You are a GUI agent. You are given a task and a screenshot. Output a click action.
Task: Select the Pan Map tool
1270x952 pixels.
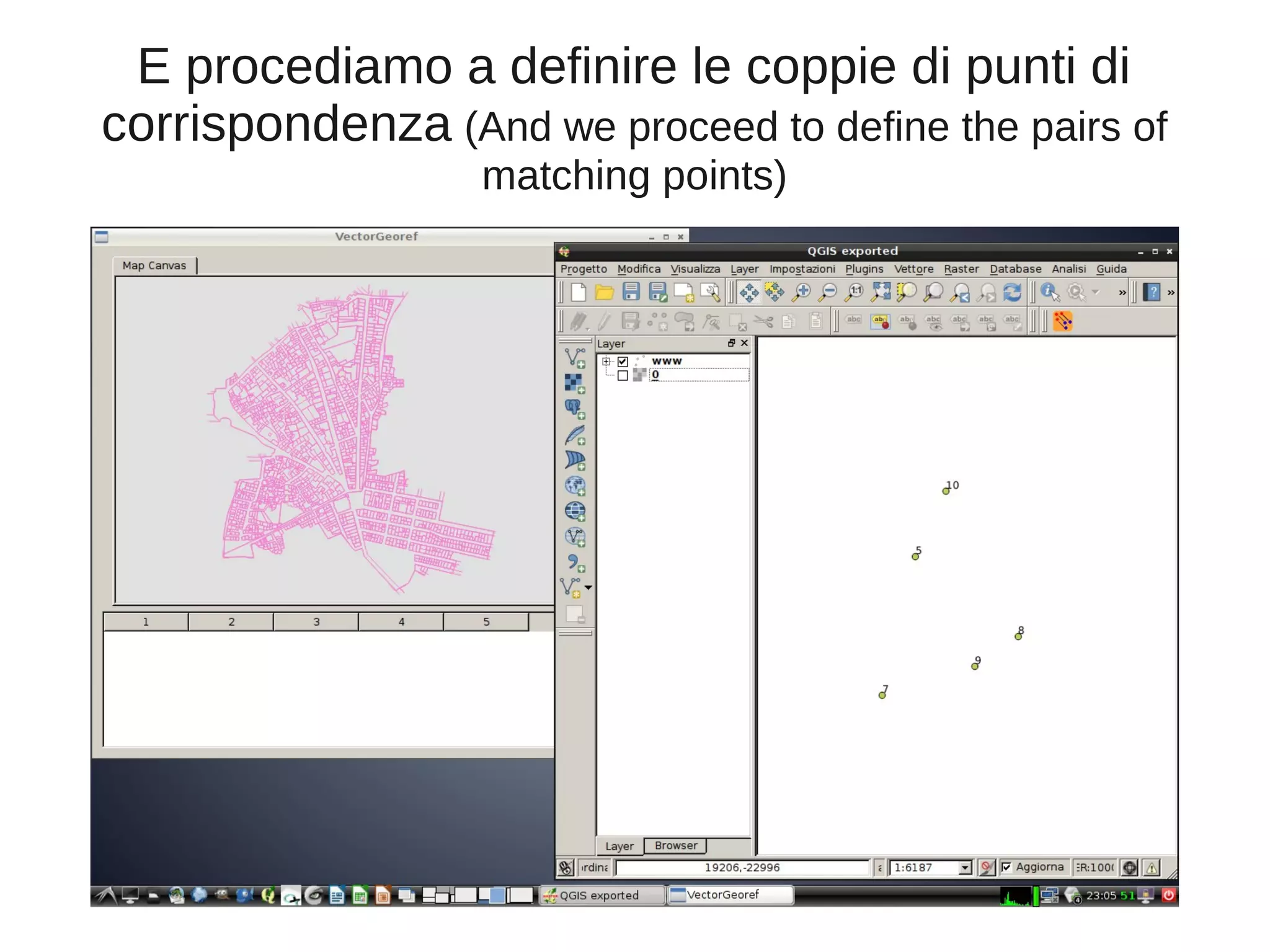pos(748,292)
